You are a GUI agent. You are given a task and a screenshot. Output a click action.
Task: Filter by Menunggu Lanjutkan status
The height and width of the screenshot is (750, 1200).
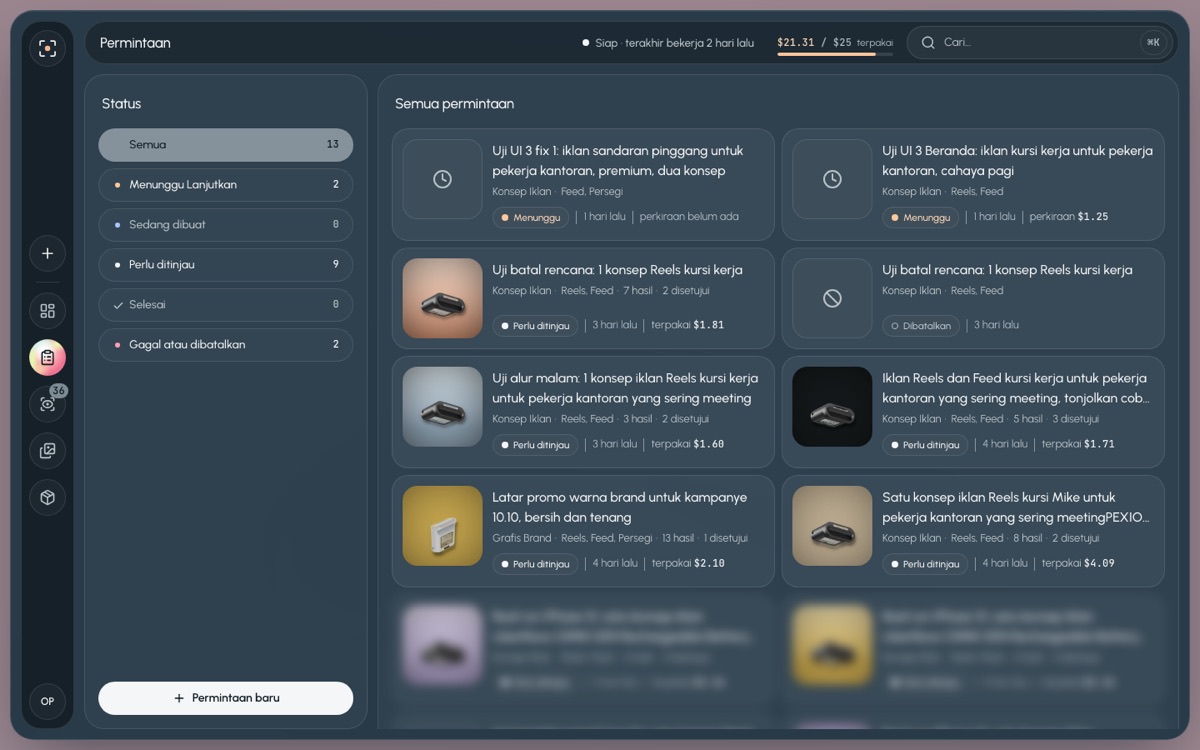pos(225,185)
